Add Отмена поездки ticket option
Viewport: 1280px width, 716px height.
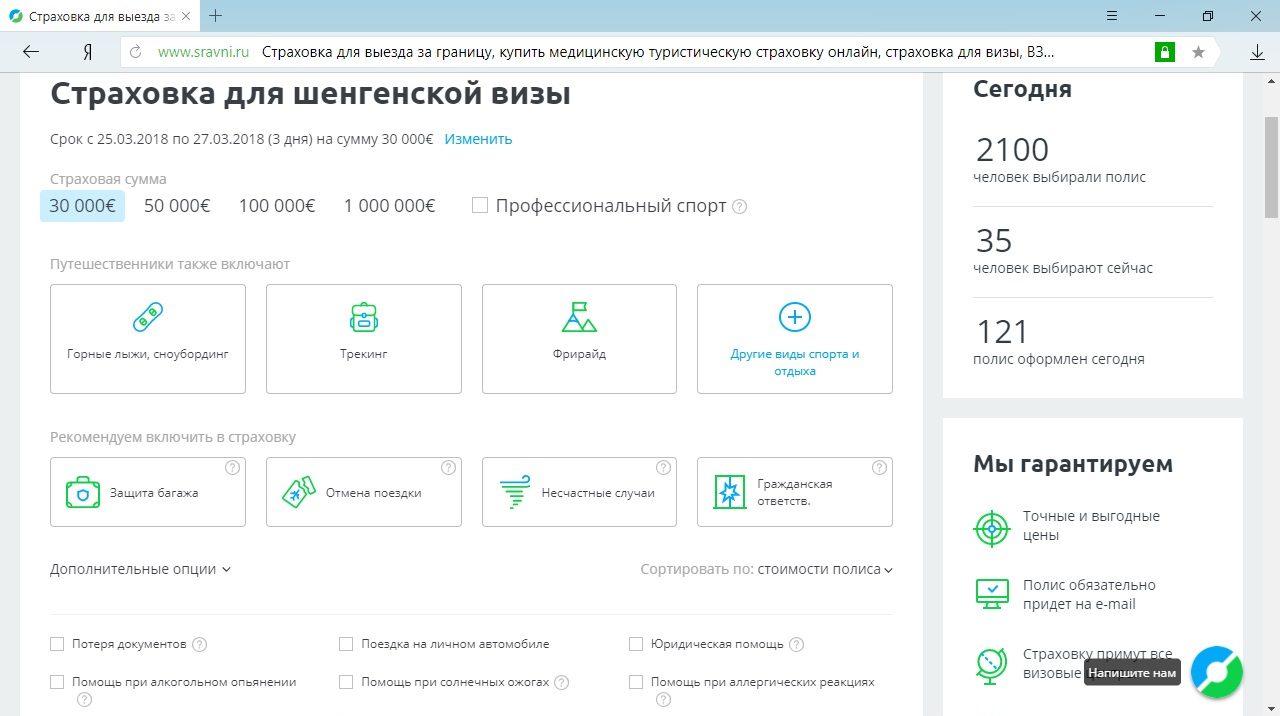click(x=299, y=492)
